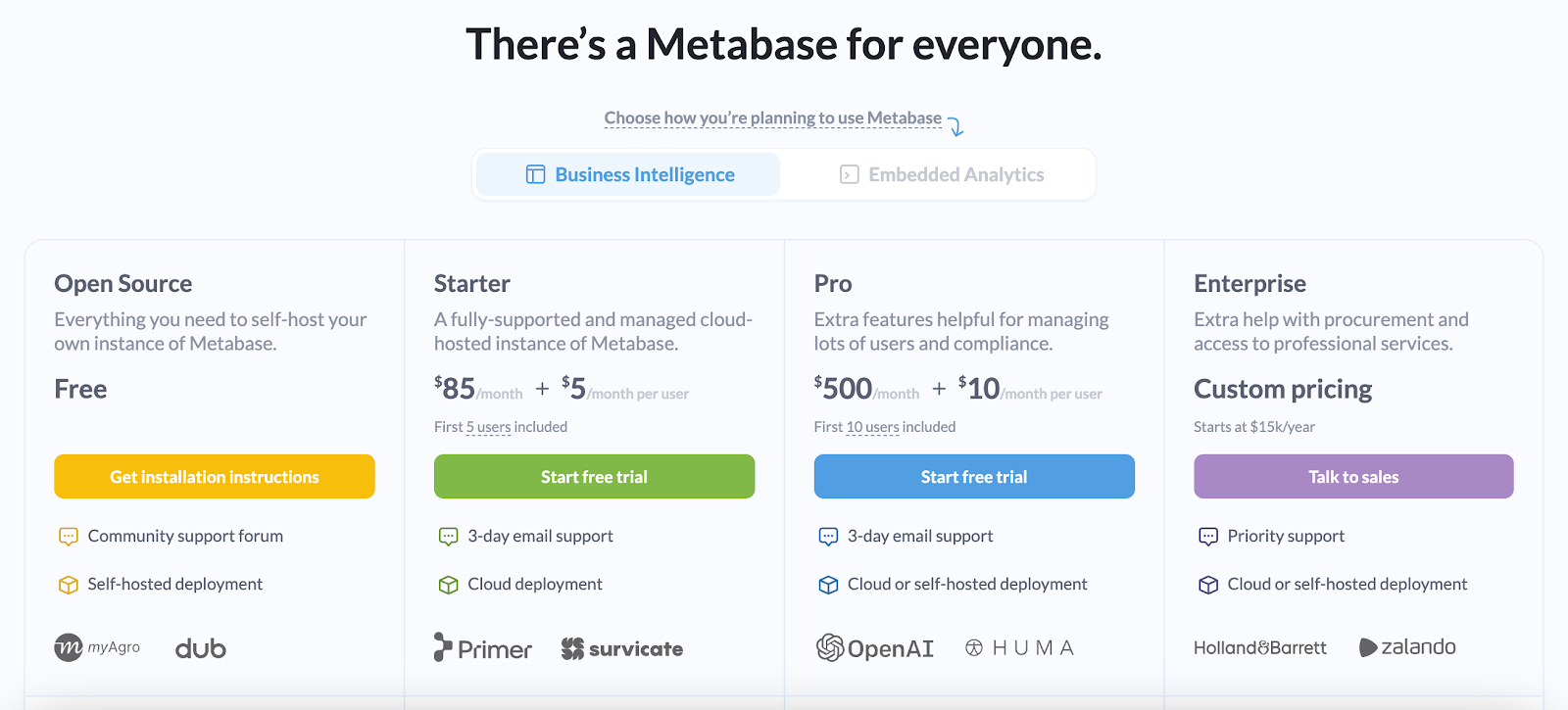Click the myAgro logo
1568x710 pixels.
point(97,647)
